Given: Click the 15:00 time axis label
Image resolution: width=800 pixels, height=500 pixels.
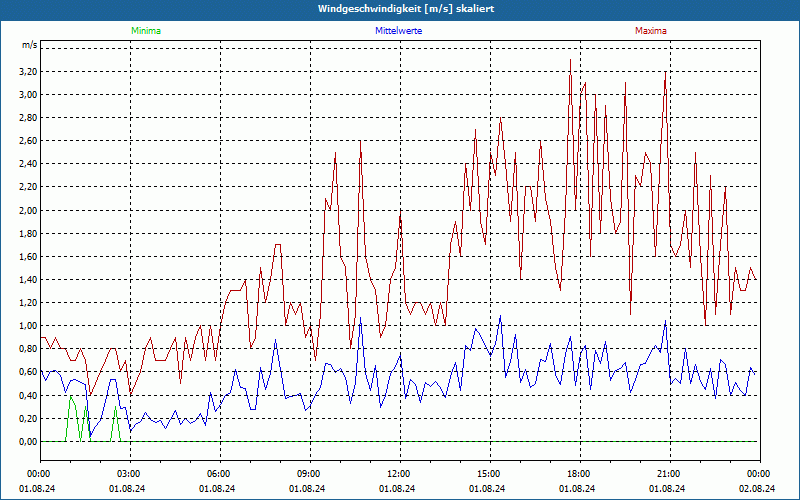Looking at the screenshot, I should 490,474.
